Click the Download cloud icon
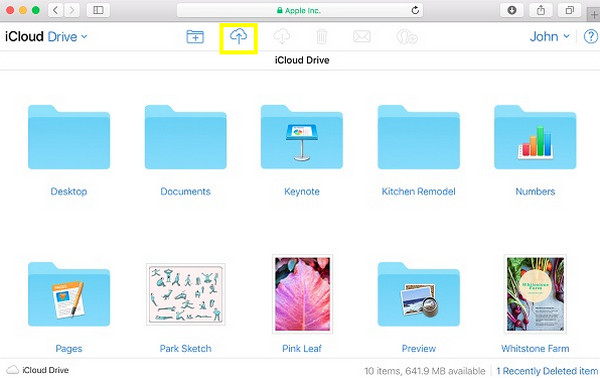The image size is (600, 378). point(282,37)
